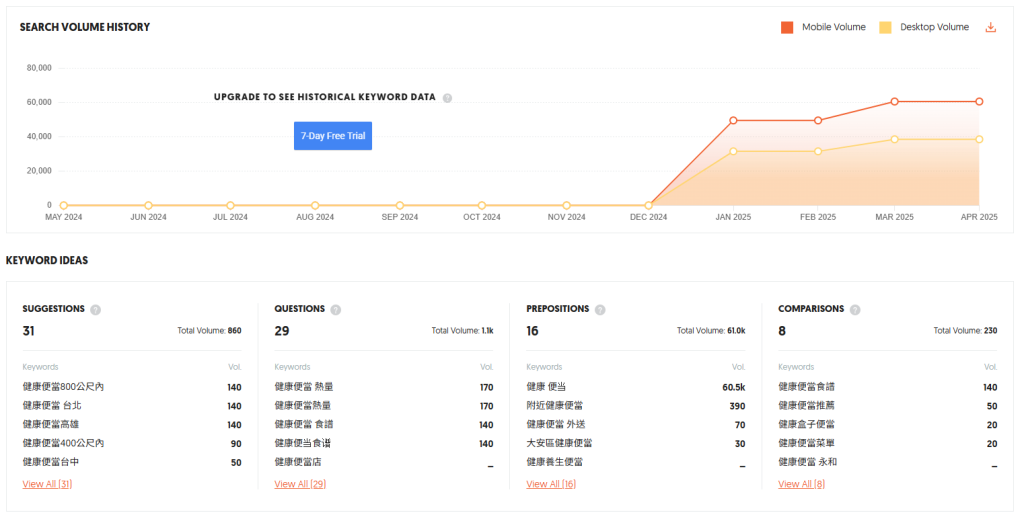Screen dimensions: 1024x521
Task: Open help icon beside historical keyword data
Action: 447,98
